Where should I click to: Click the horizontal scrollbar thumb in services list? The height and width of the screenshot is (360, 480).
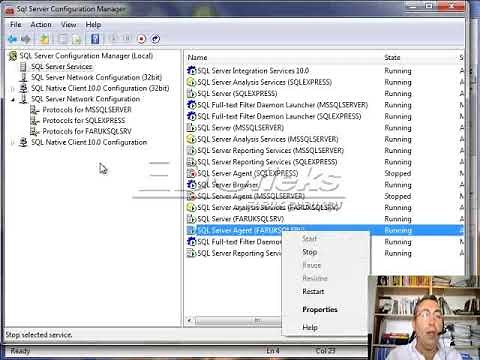tap(238, 321)
